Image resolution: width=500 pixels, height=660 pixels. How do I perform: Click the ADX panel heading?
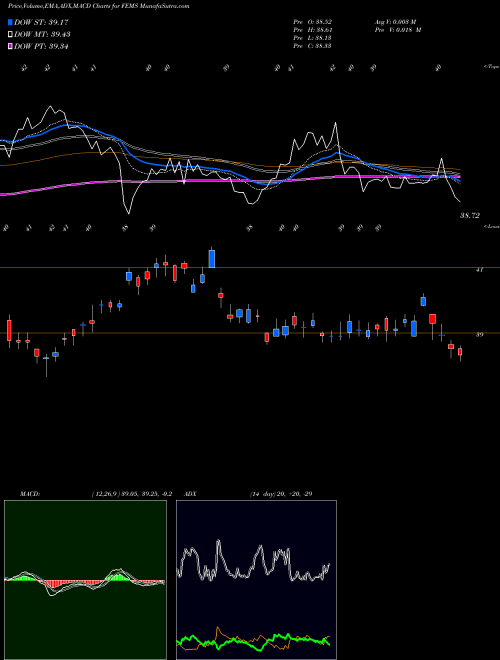click(191, 494)
